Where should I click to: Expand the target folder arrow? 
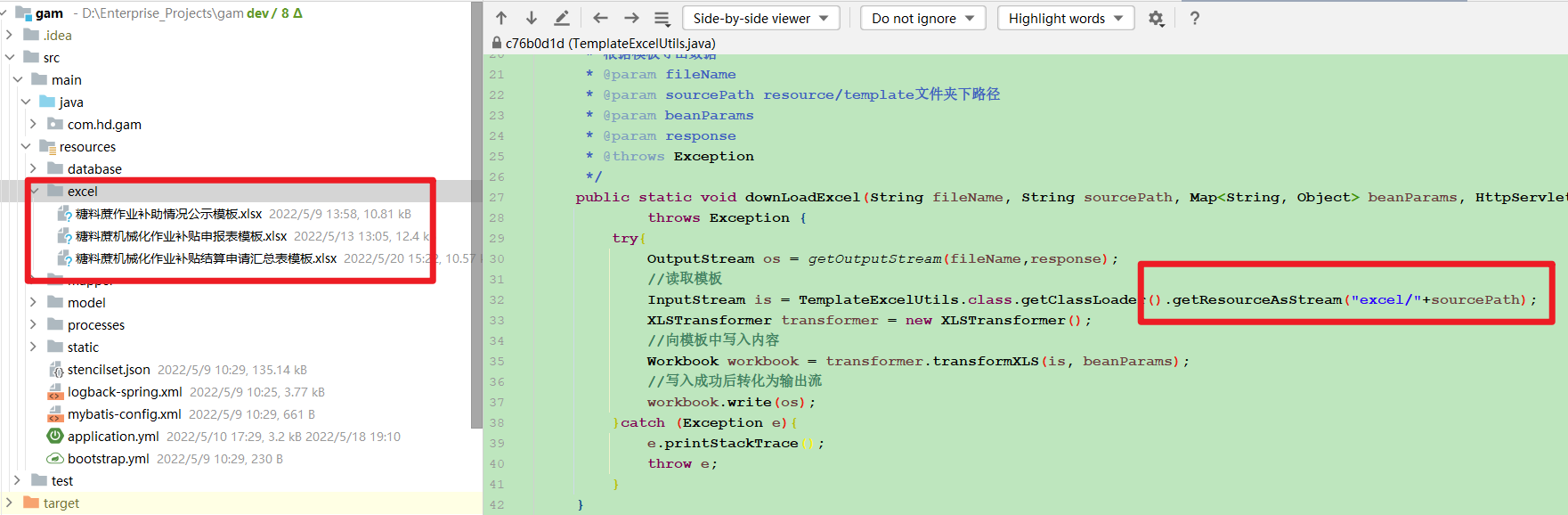click(x=9, y=503)
